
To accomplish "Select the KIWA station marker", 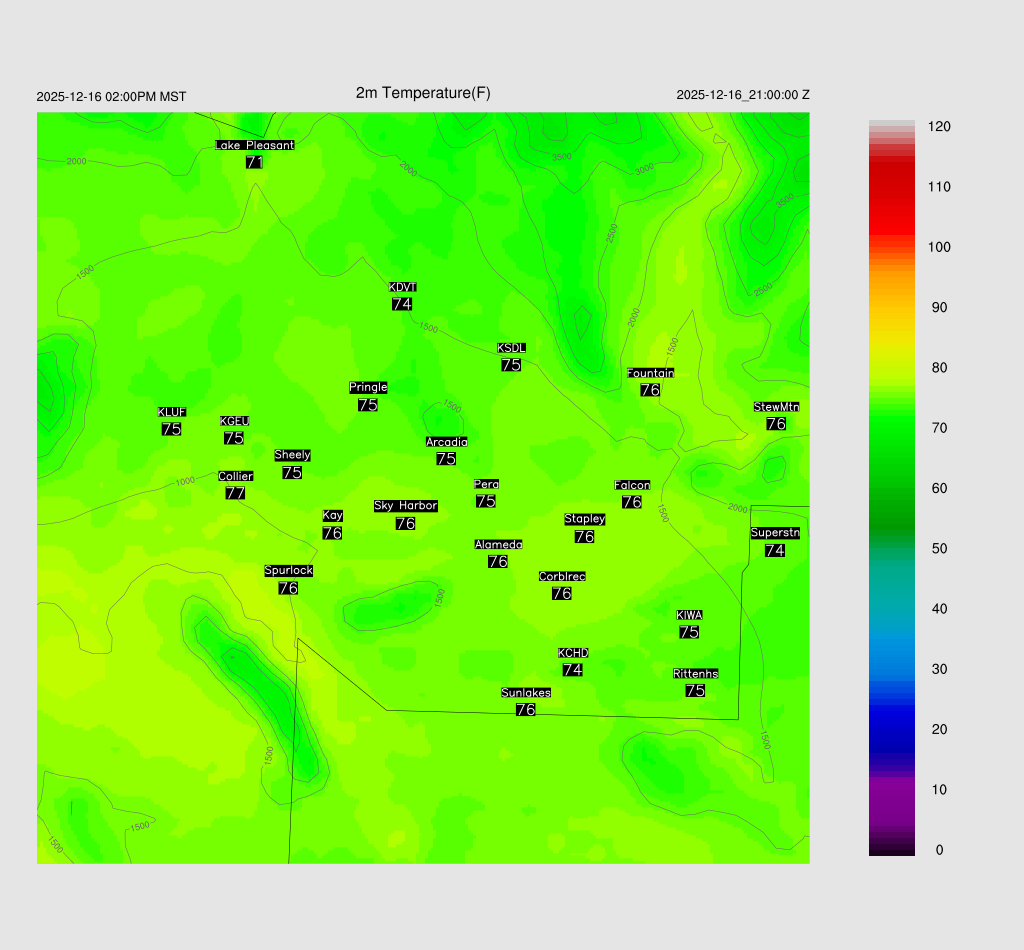I will click(689, 615).
